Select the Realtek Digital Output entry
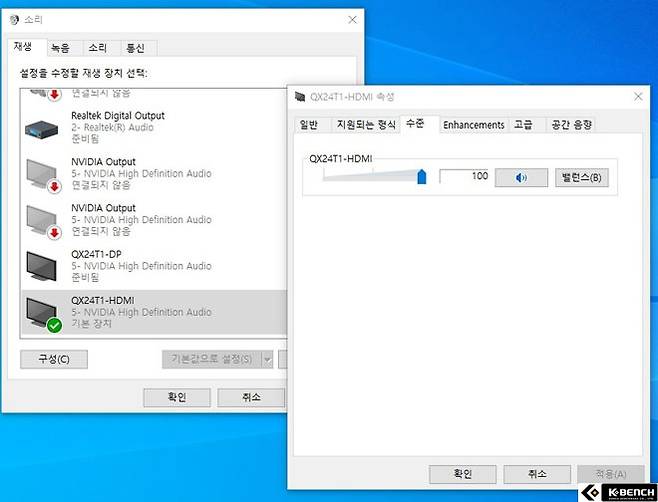 point(154,128)
